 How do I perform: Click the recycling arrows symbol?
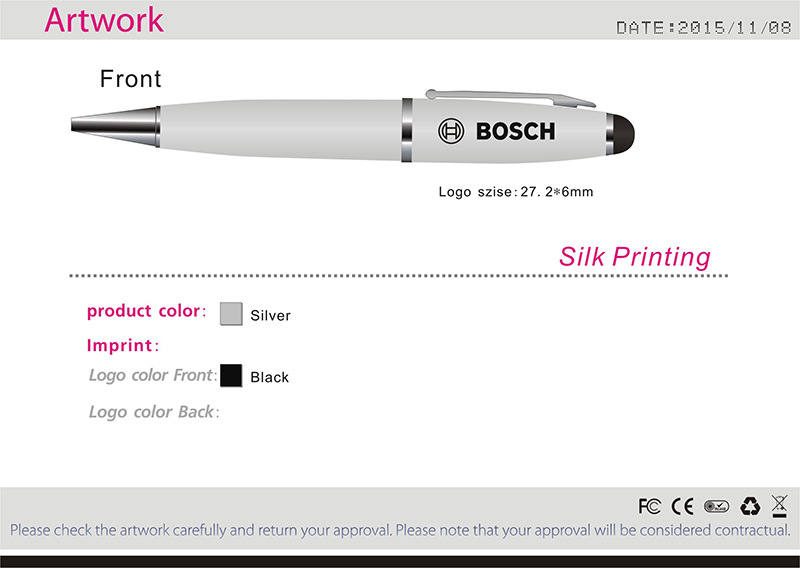pos(750,506)
